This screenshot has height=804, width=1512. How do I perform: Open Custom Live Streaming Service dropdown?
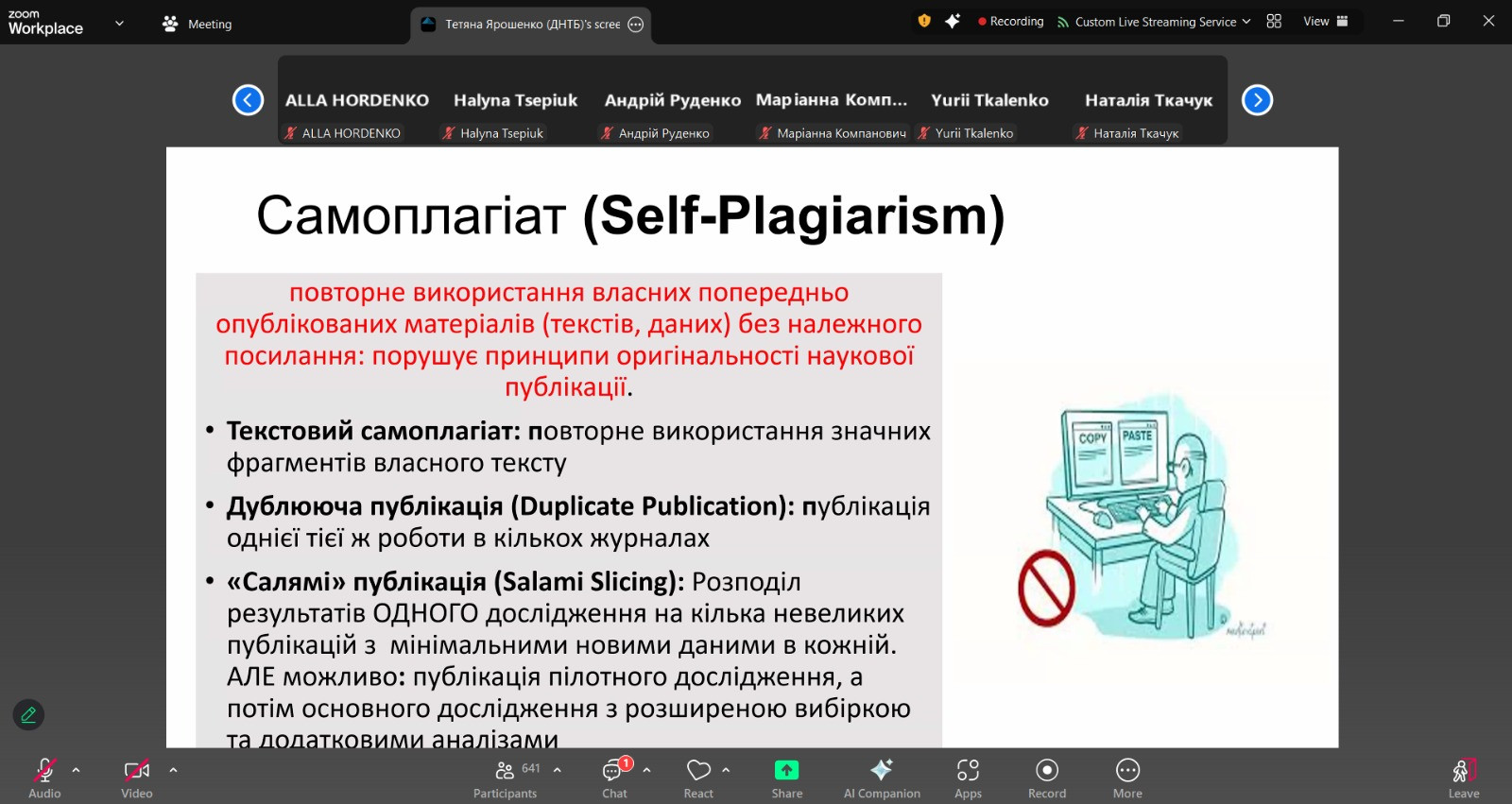(1154, 22)
